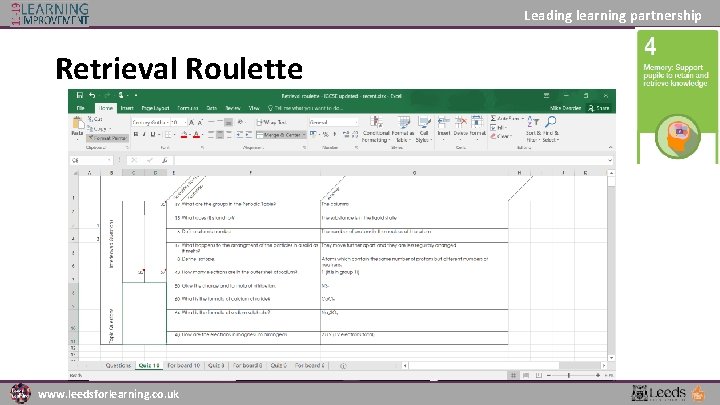The image size is (720, 405).
Task: Click the Fill button in Editing group
Action: [x=498, y=128]
